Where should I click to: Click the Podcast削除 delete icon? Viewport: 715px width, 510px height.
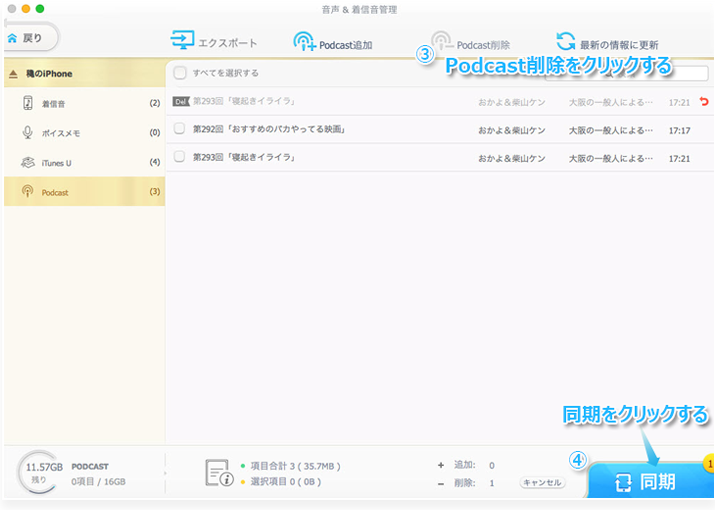(442, 41)
